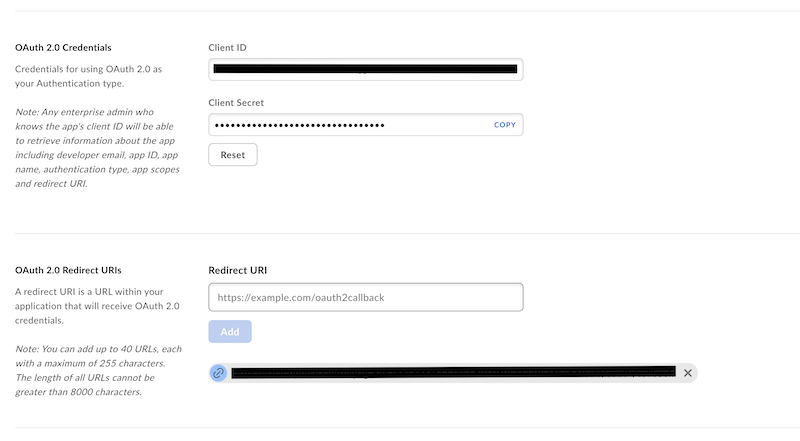The image size is (800, 441).
Task: Click the OAuth 2.0 Credentials heading
Action: (63, 47)
